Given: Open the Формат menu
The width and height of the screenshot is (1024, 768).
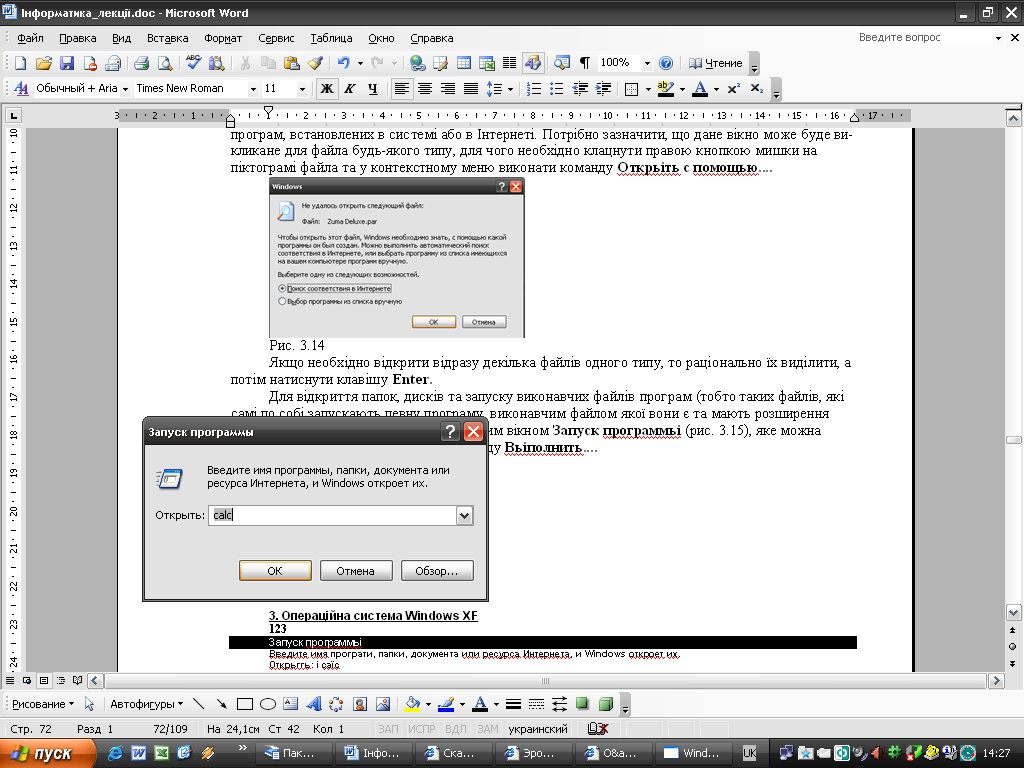Looking at the screenshot, I should tap(223, 38).
